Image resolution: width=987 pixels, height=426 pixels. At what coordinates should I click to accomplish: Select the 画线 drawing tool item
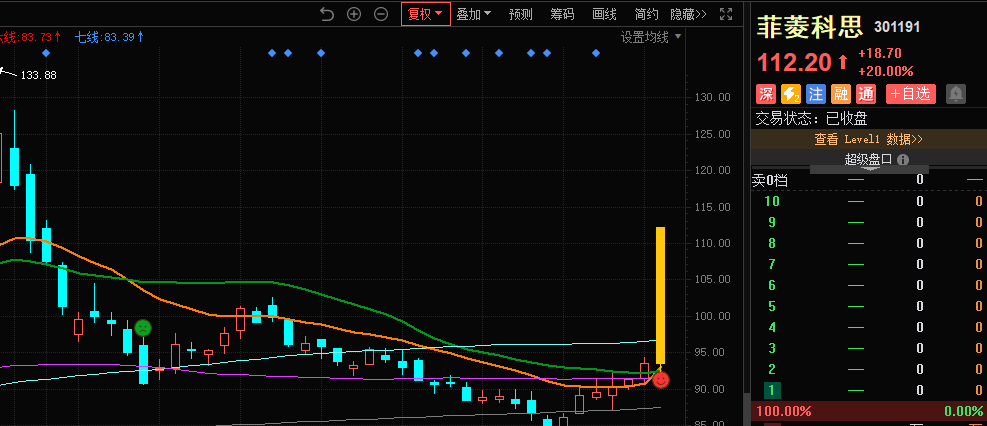(604, 14)
